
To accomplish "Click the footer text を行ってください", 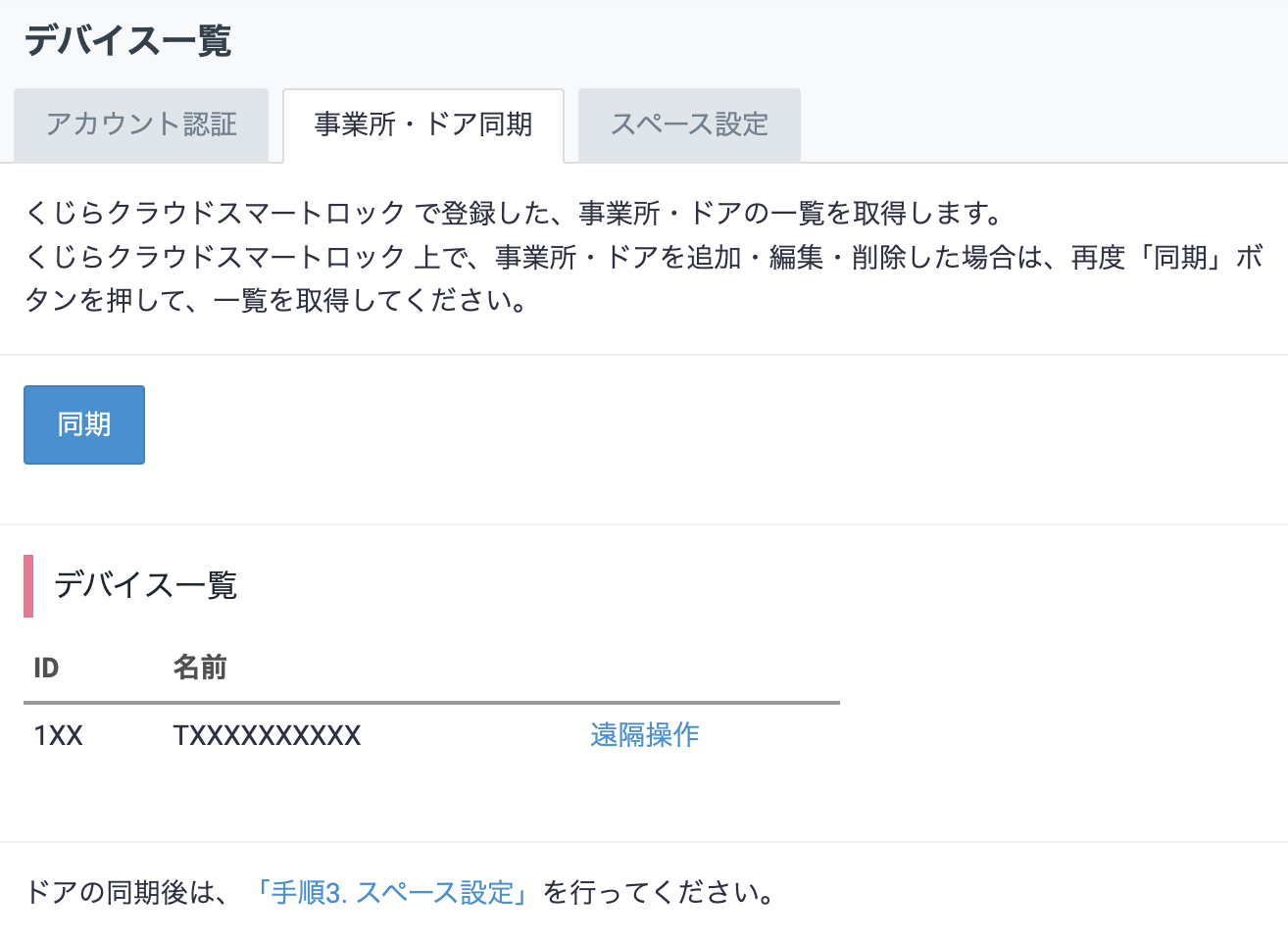I will (x=661, y=893).
